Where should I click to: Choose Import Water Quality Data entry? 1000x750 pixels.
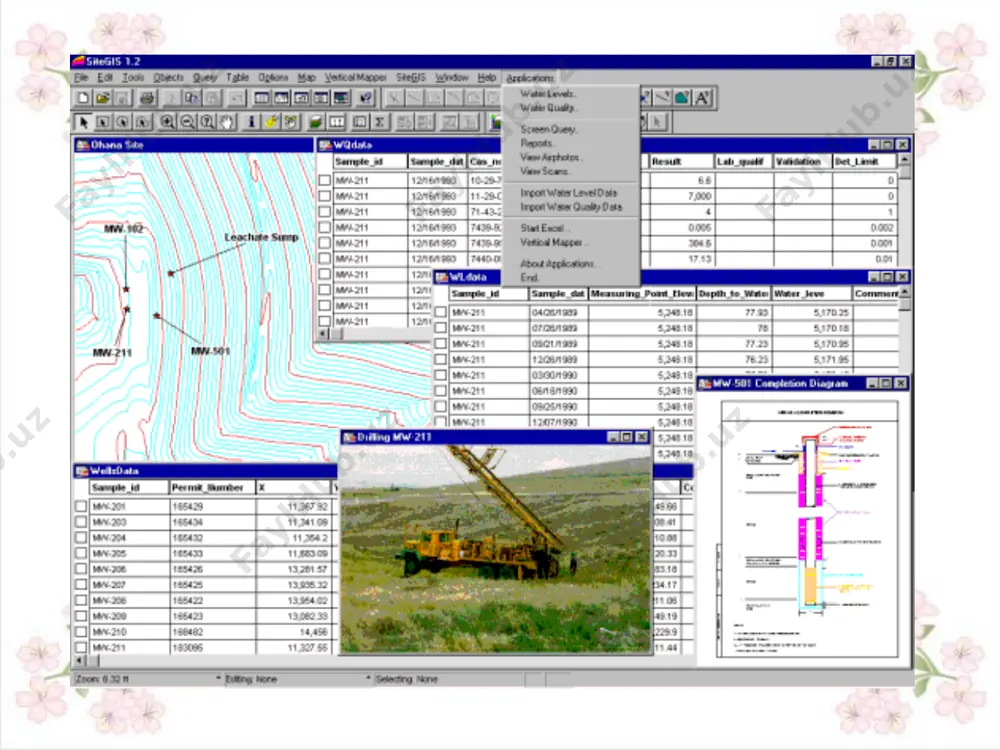point(571,207)
